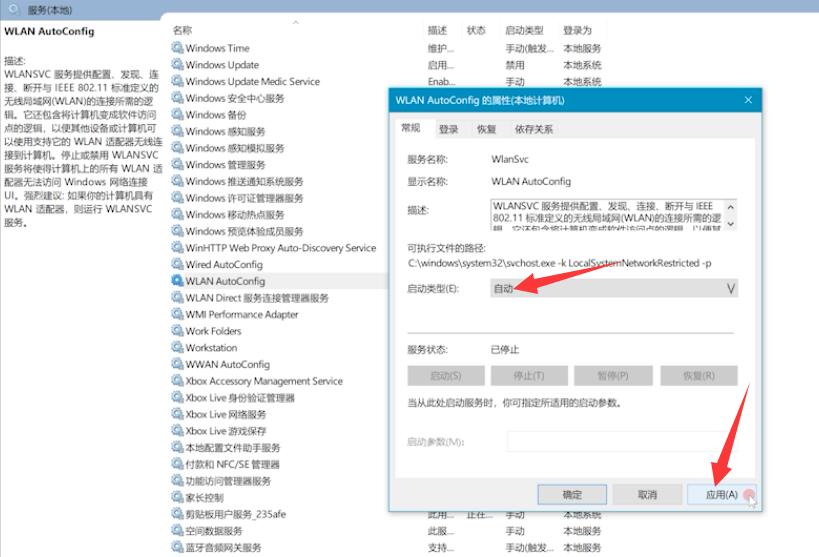
Task: Open the 恢复 tab
Action: [486, 129]
